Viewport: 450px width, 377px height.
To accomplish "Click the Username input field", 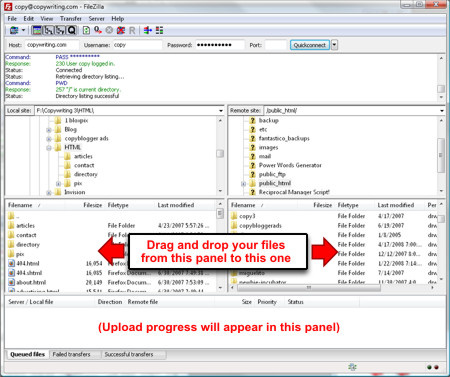I will [x=137, y=45].
